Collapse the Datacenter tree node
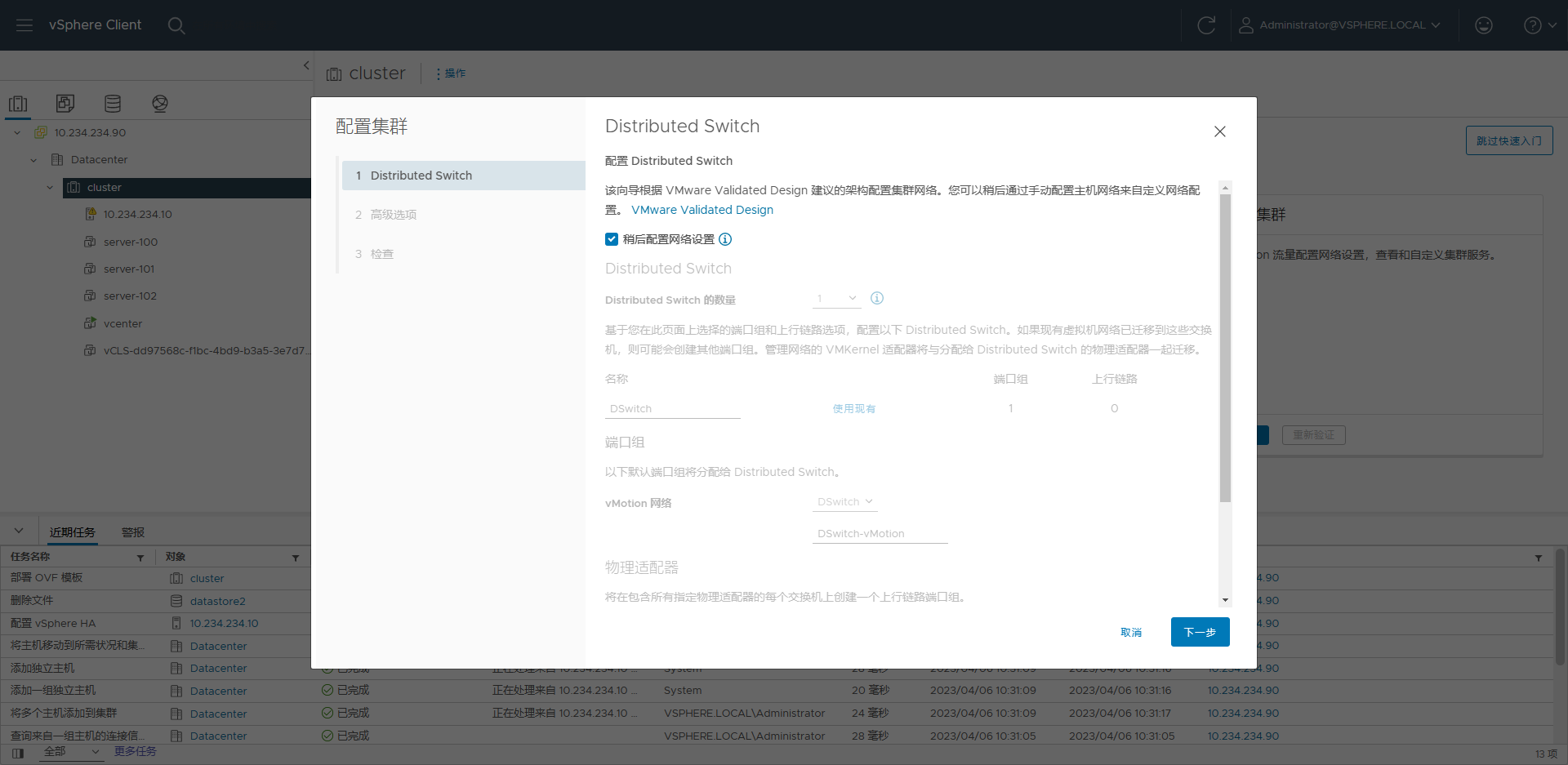This screenshot has height=765, width=1568. [x=33, y=160]
